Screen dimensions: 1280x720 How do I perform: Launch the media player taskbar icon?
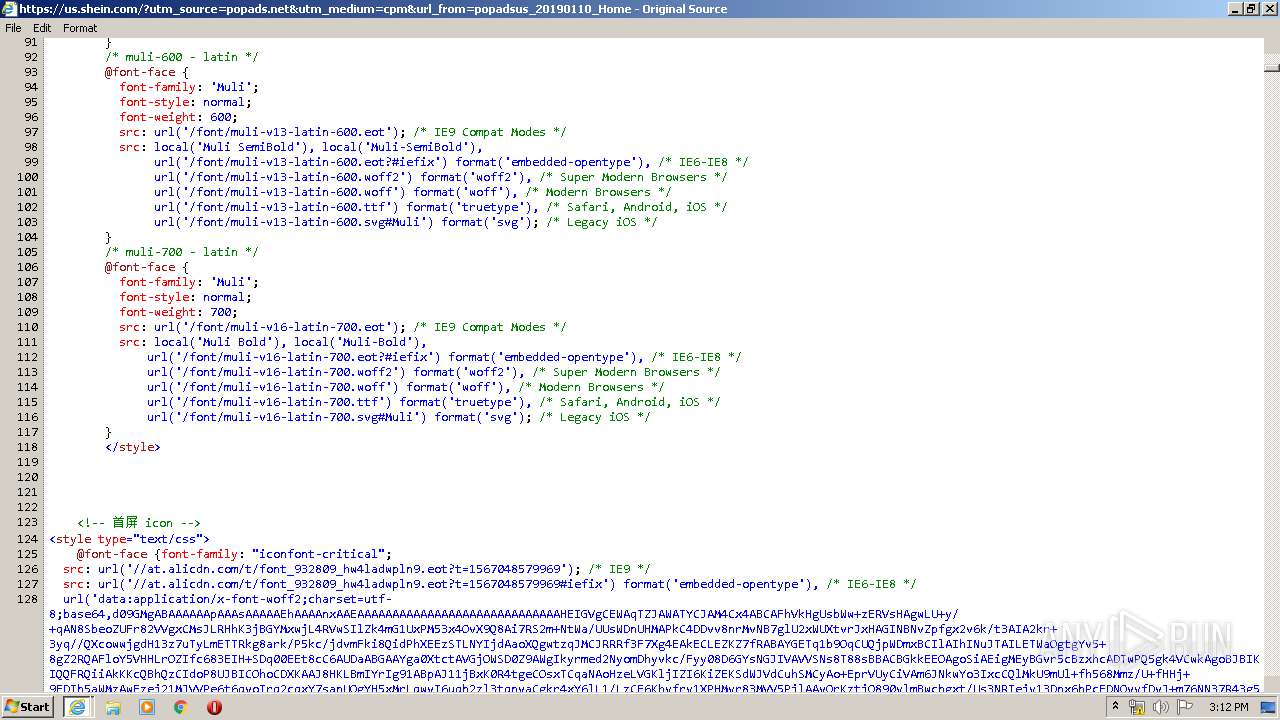point(147,706)
